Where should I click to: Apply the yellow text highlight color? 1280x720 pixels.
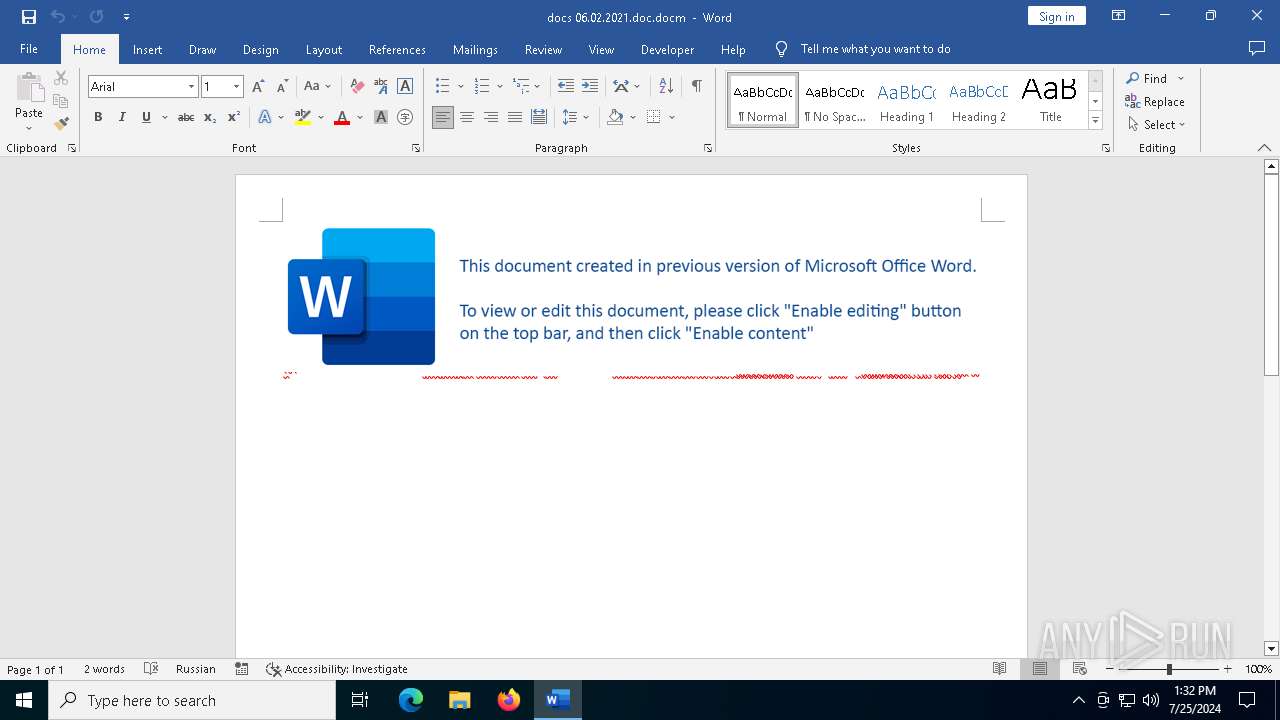303,117
